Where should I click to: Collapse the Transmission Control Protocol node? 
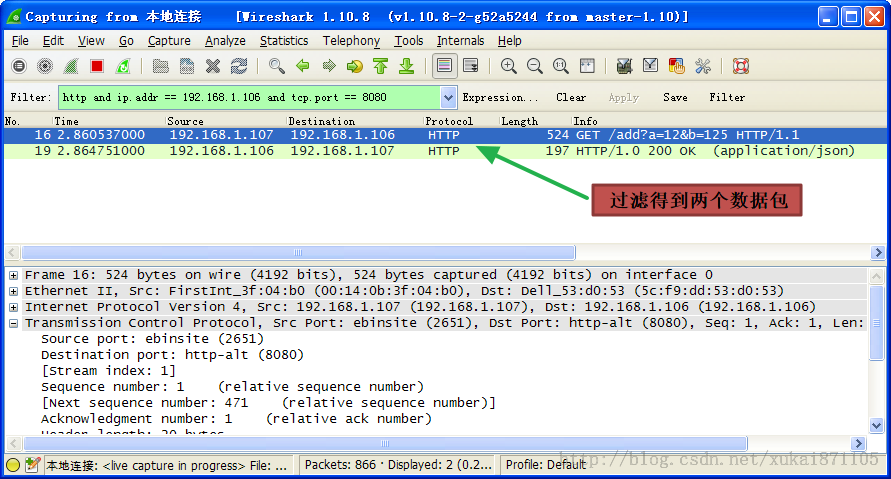[13, 323]
